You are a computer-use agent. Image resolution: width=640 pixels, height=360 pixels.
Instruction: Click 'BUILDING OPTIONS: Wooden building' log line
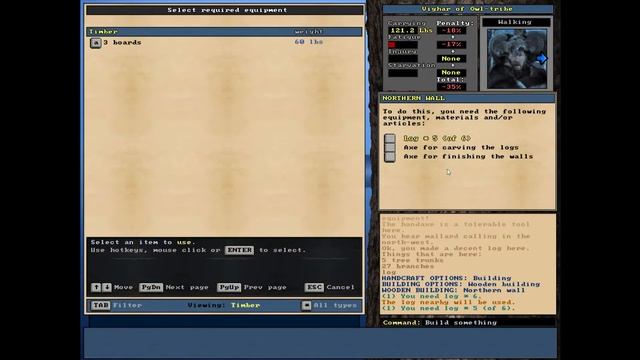(x=461, y=284)
